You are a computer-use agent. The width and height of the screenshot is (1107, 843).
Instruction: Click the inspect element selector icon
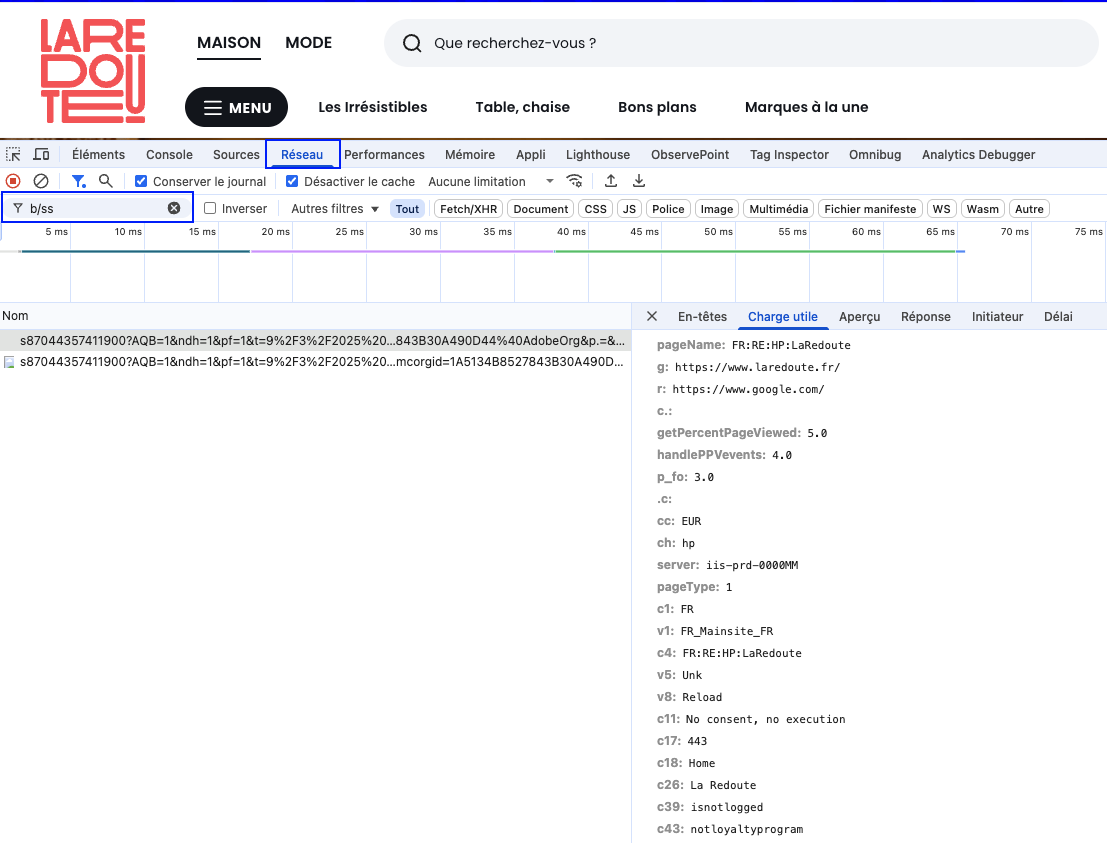coord(13,155)
